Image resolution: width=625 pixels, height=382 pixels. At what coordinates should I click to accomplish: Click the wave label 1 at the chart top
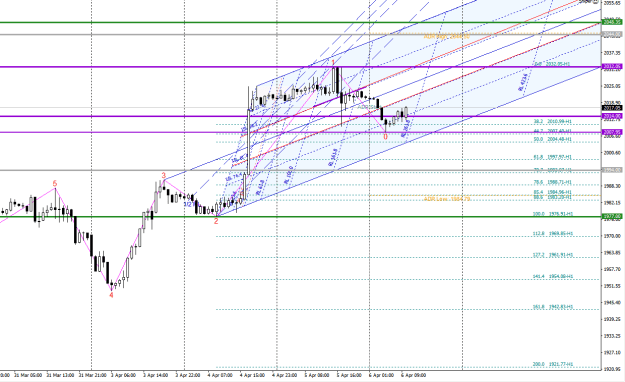[x=333, y=62]
